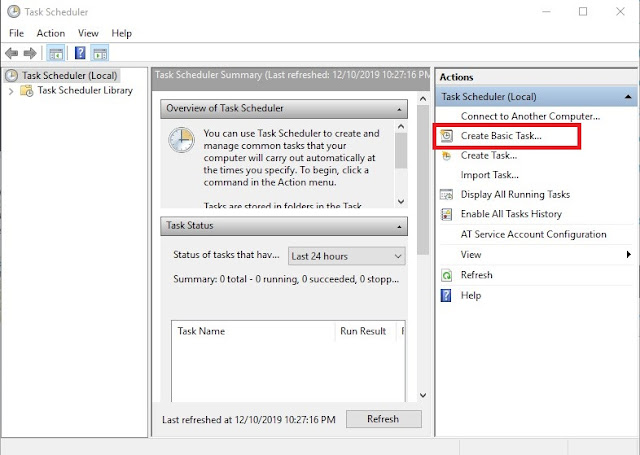The width and height of the screenshot is (640, 455).
Task: Click the Status of tasks that hav... label
Action: [226, 255]
